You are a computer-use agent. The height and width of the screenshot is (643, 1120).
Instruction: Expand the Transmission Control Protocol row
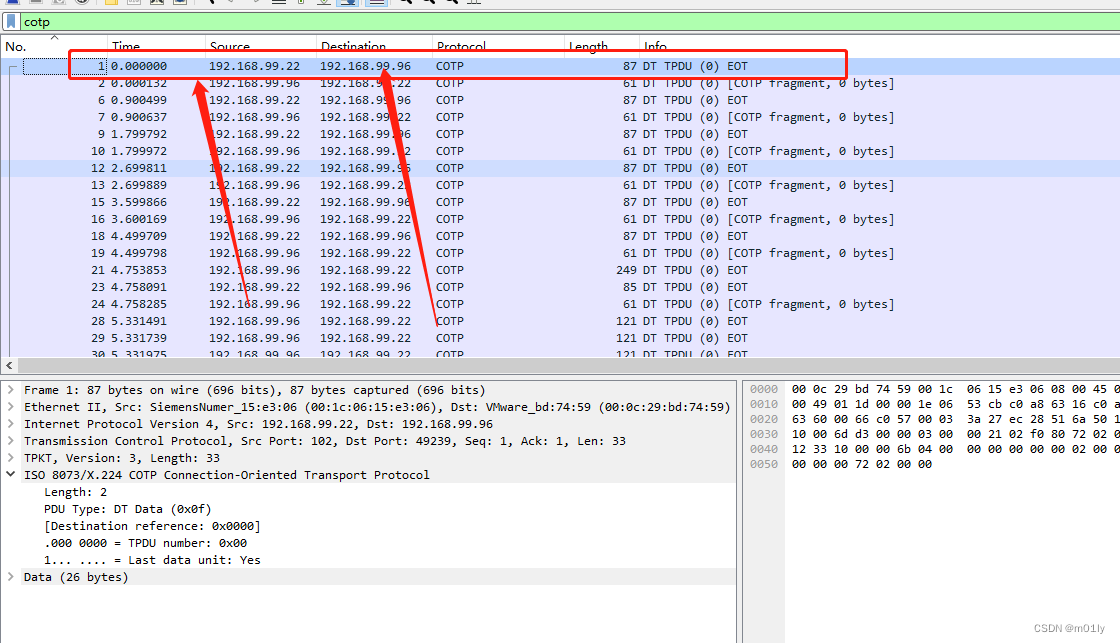pyautogui.click(x=11, y=441)
